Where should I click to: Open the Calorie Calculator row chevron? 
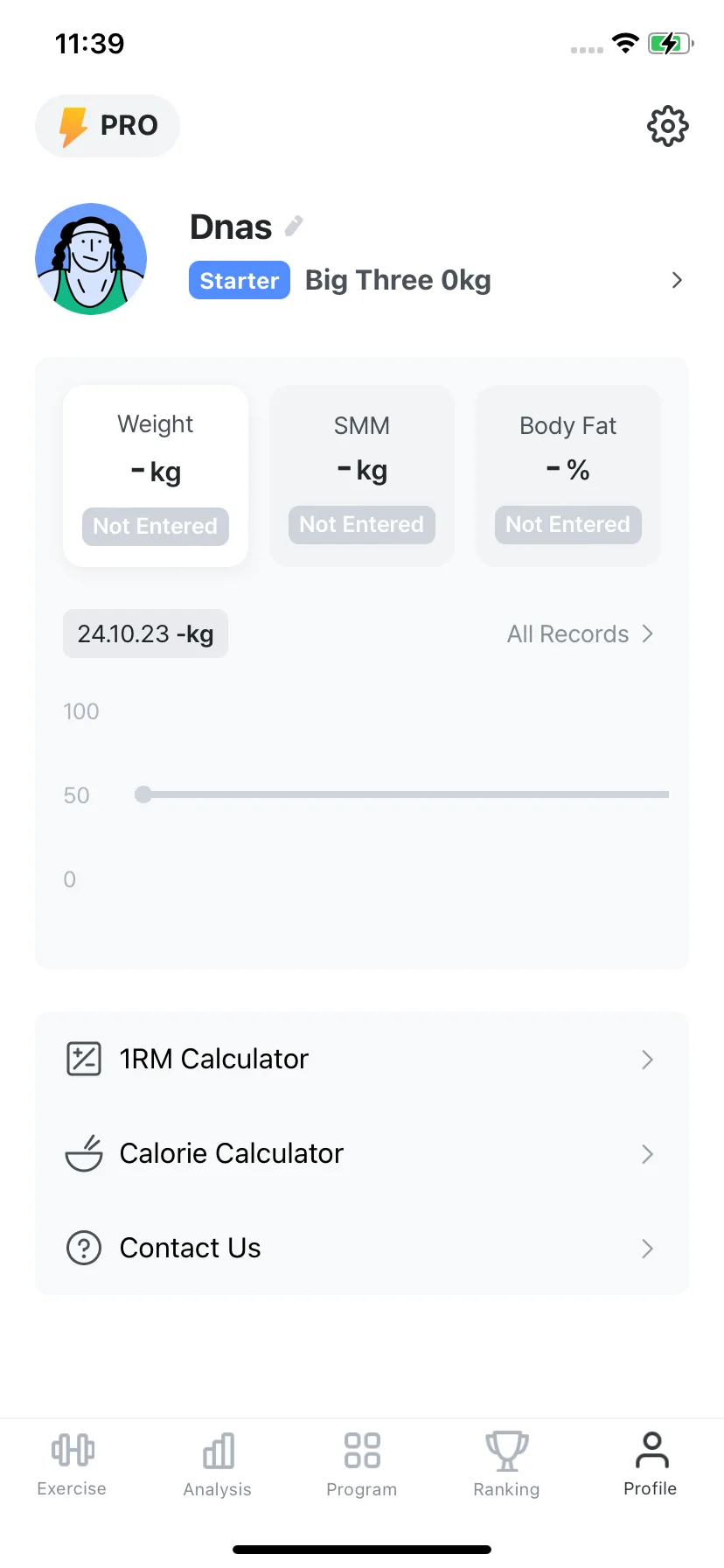pos(647,1154)
